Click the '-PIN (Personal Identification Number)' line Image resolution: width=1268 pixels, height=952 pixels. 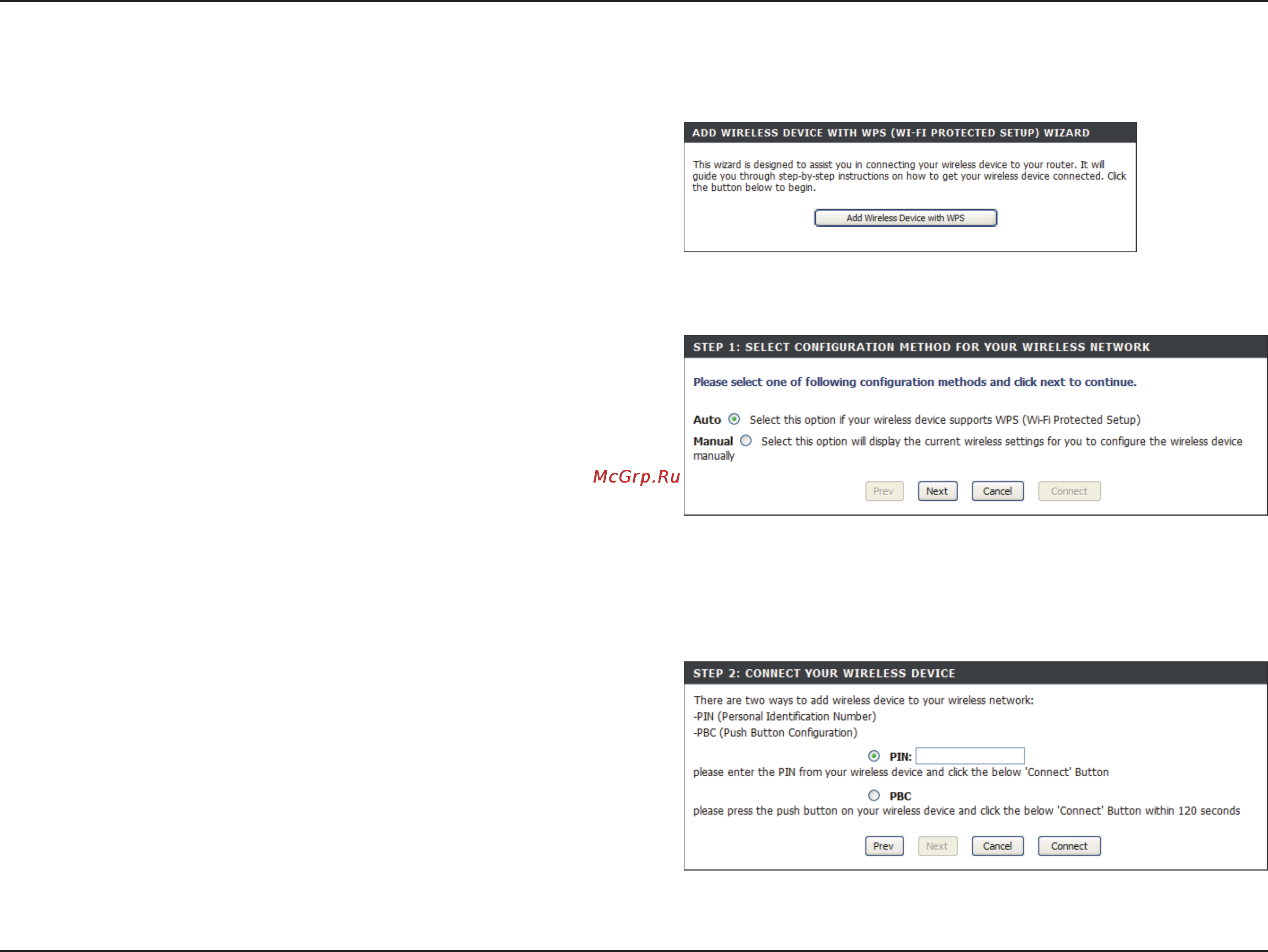[x=784, y=716]
